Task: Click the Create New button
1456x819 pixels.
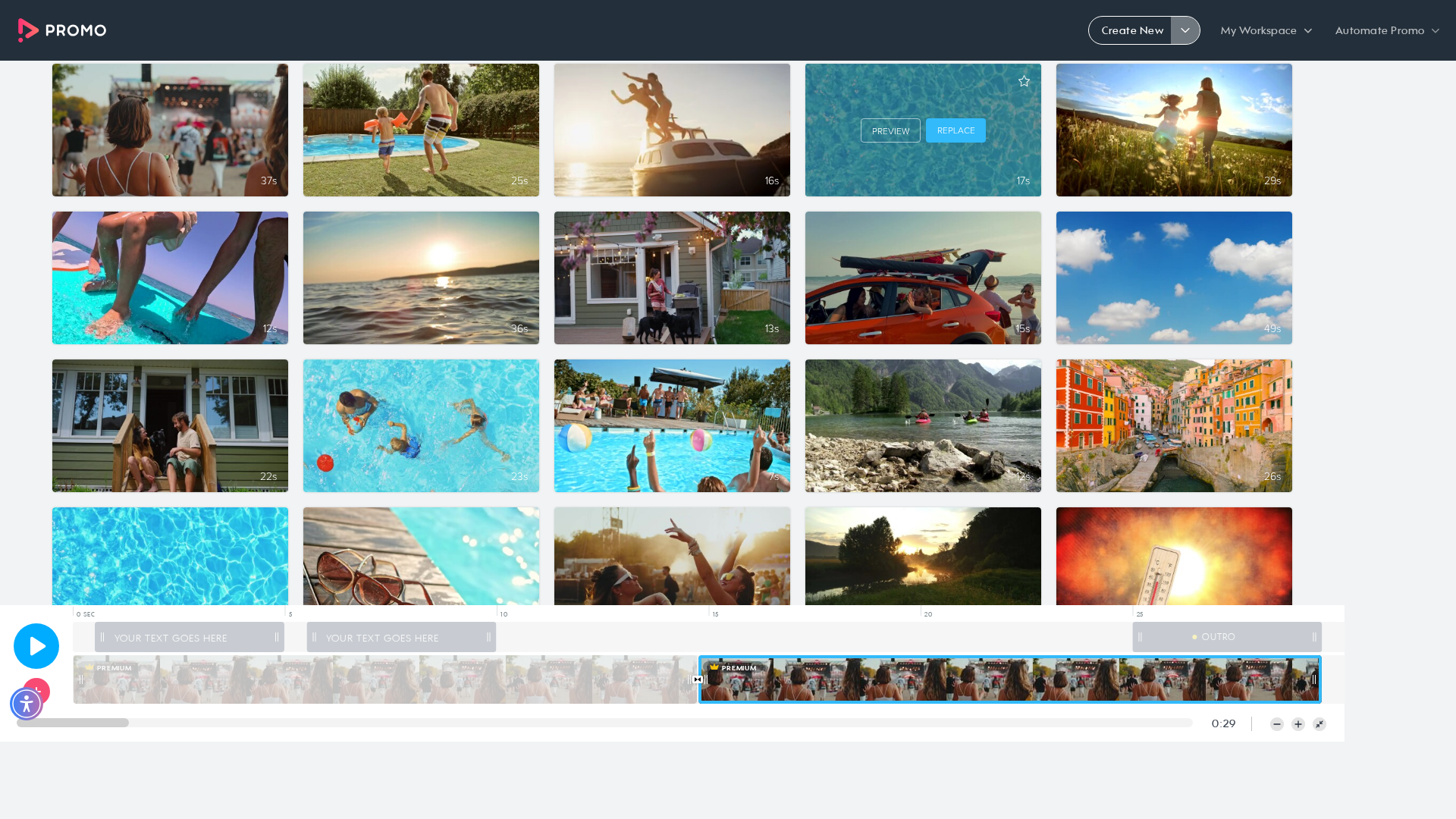Action: click(1131, 30)
